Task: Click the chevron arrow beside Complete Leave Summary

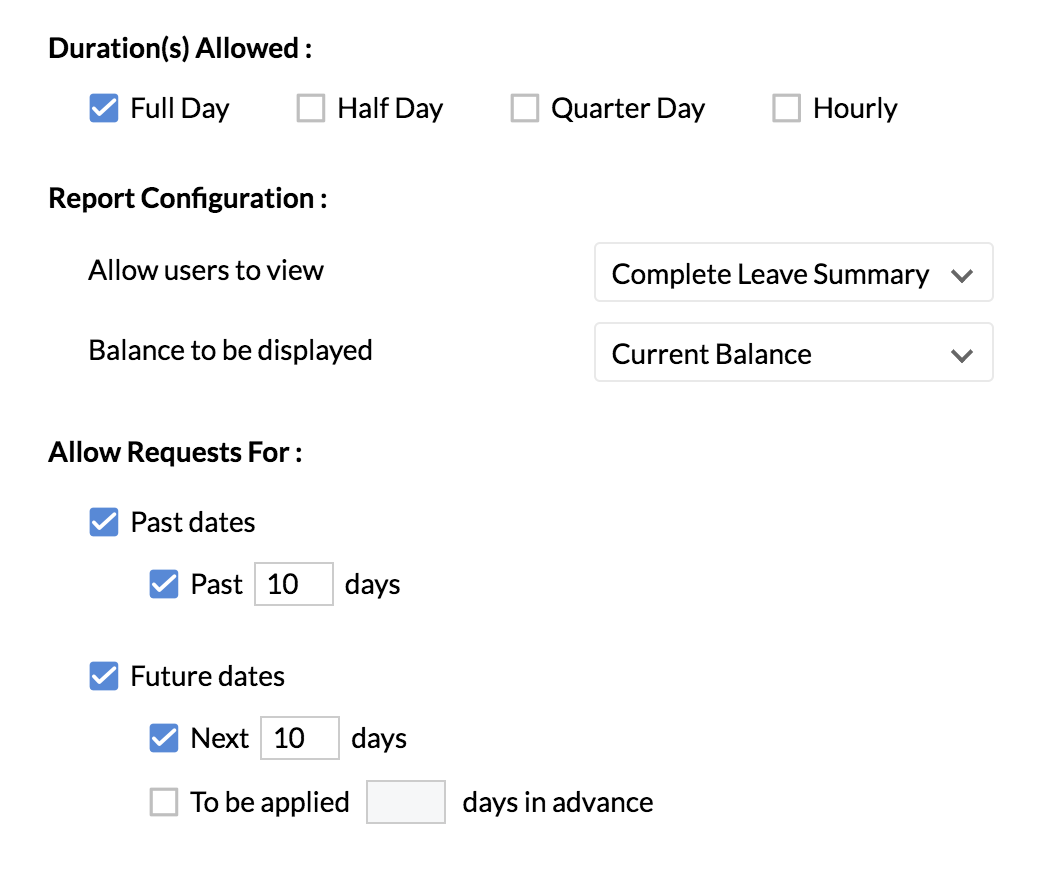Action: [961, 275]
